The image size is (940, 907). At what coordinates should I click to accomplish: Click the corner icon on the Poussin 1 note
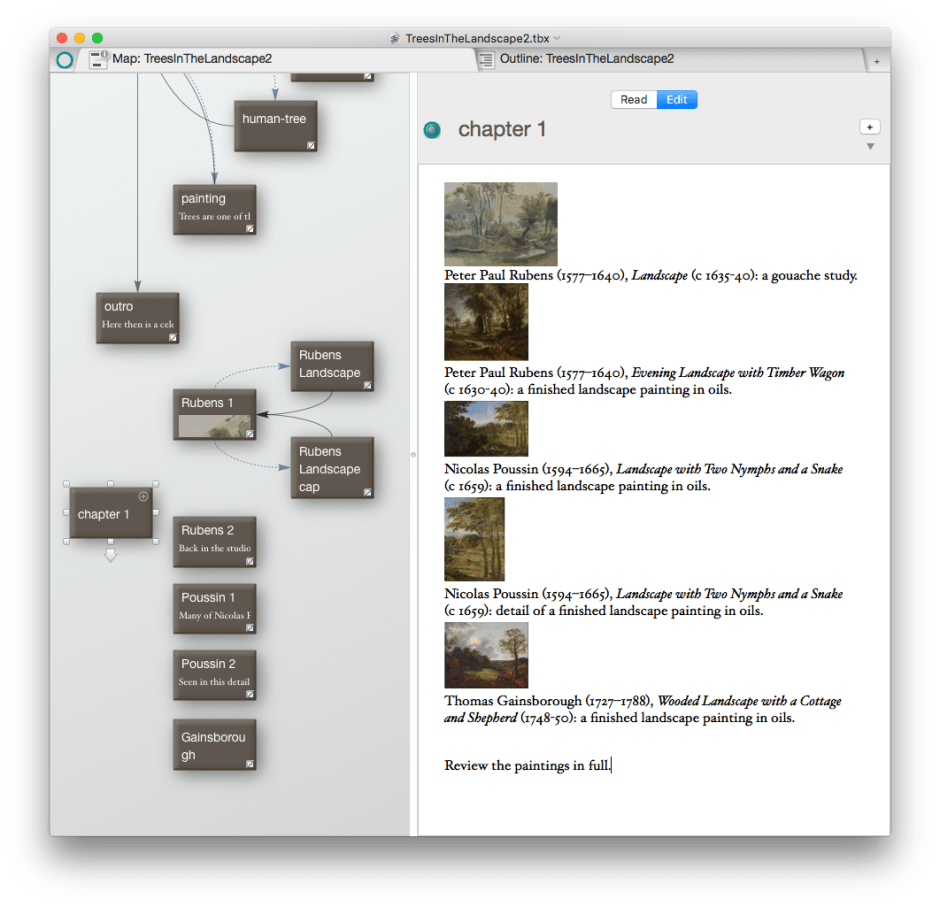(x=250, y=627)
